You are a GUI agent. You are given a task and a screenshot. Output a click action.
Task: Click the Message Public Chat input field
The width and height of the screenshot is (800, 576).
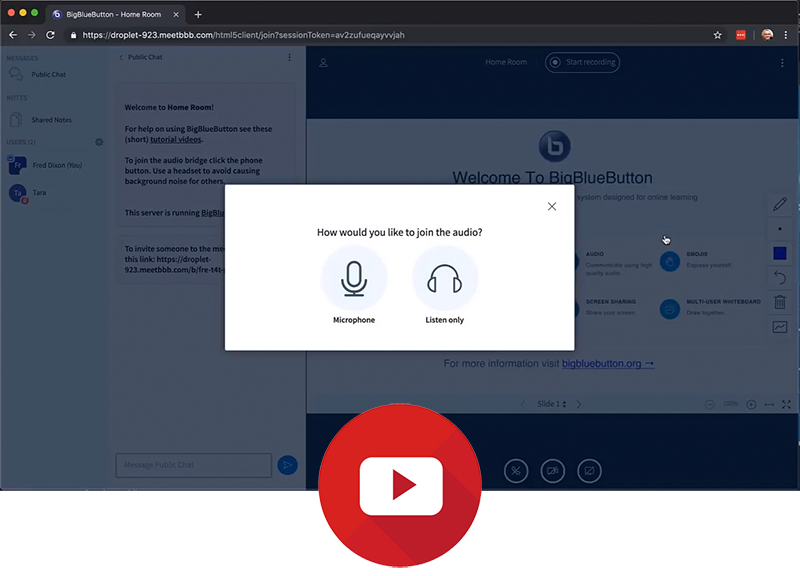(193, 465)
